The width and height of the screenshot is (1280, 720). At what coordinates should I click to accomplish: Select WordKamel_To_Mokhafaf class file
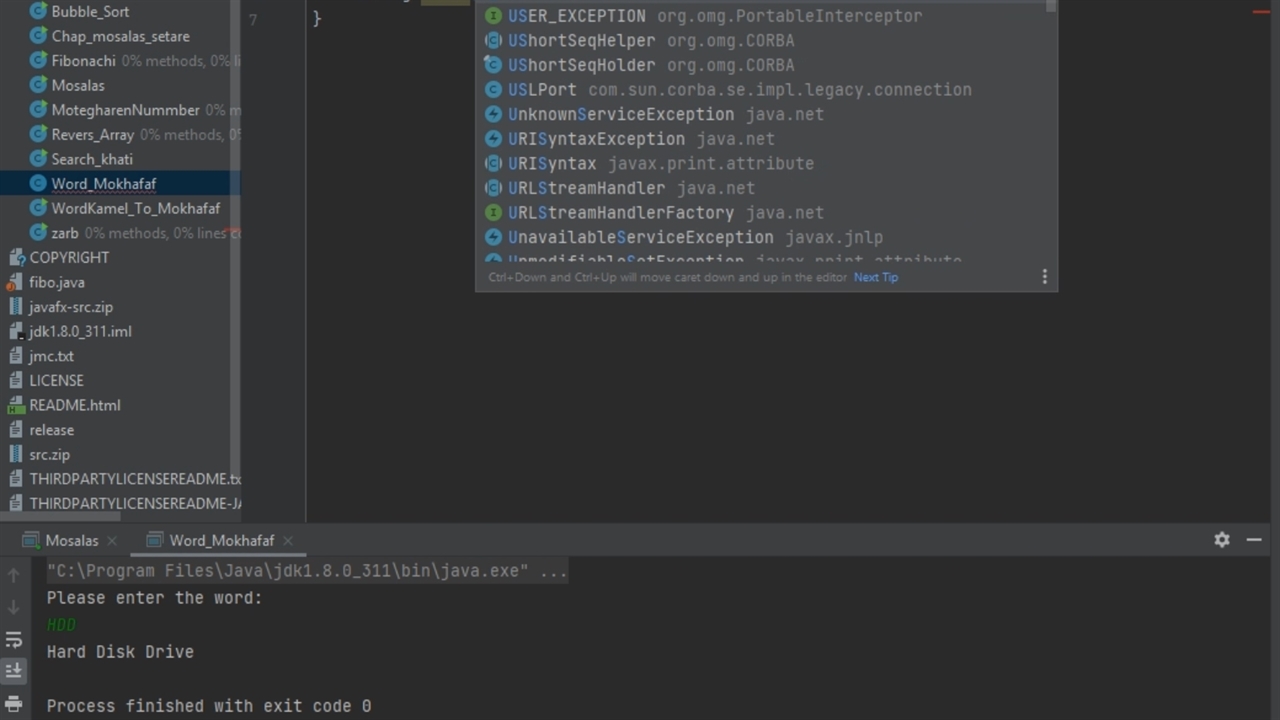[x=135, y=208]
